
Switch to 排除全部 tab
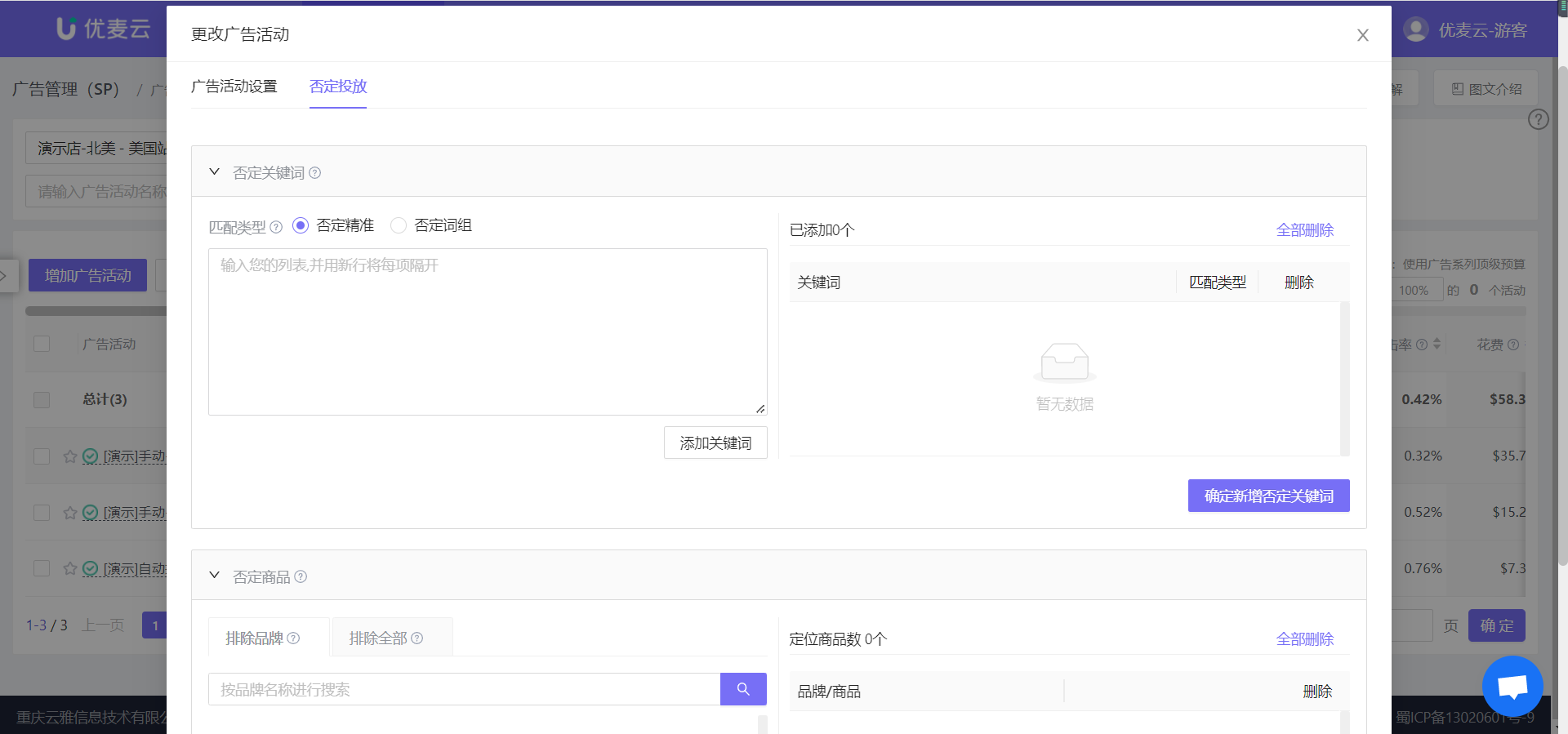(x=392, y=638)
